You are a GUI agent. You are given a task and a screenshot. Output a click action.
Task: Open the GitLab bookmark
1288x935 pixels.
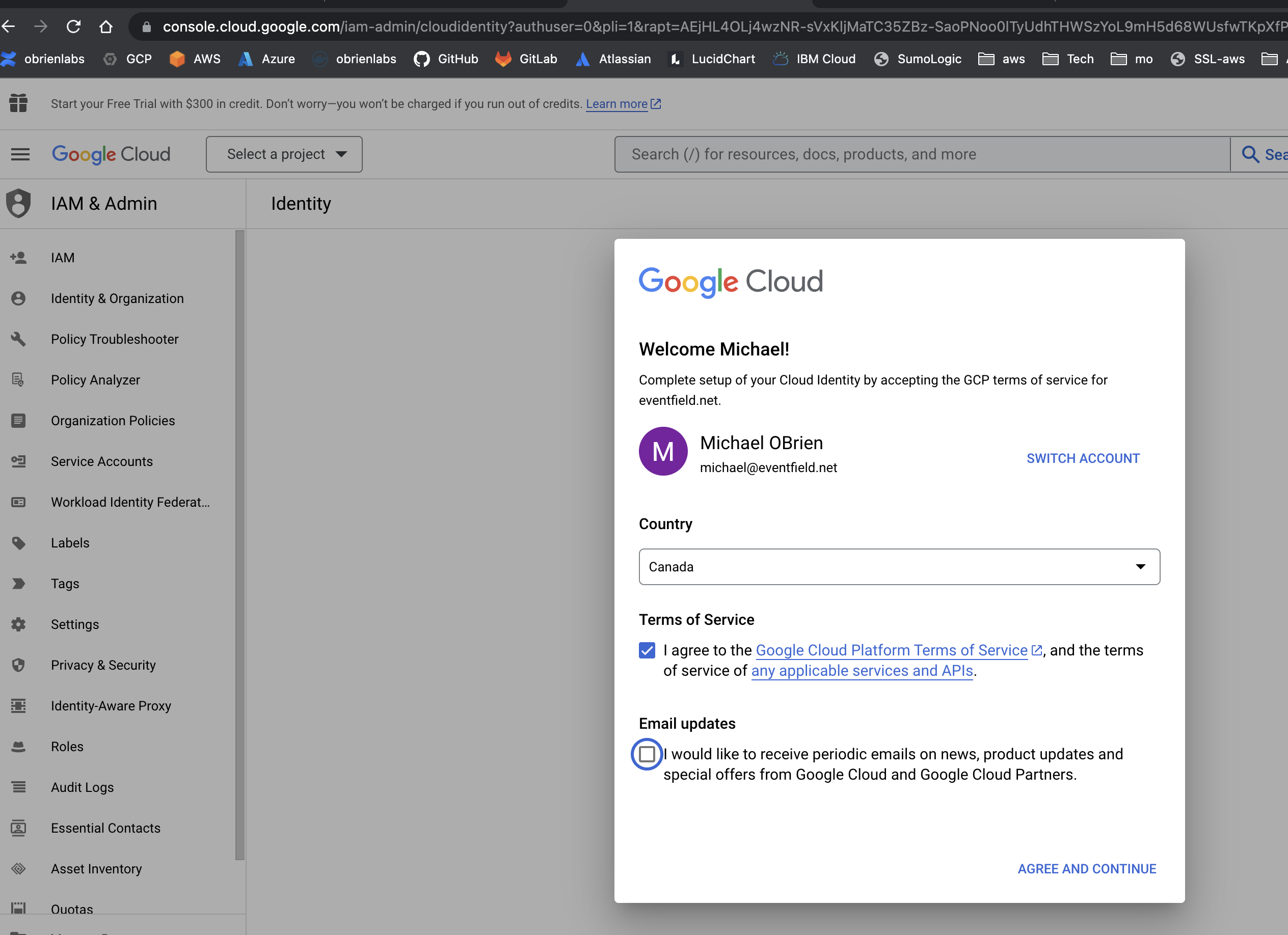[526, 59]
